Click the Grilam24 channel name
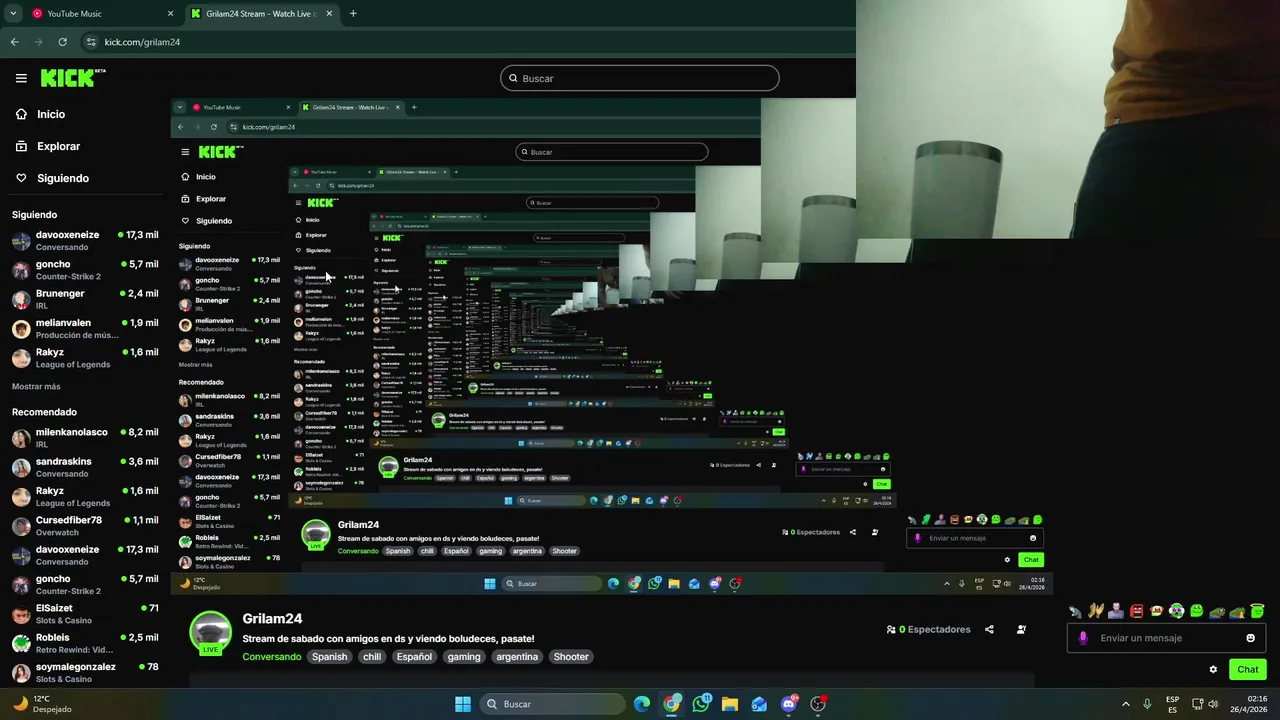The width and height of the screenshot is (1280, 720). pos(272,619)
